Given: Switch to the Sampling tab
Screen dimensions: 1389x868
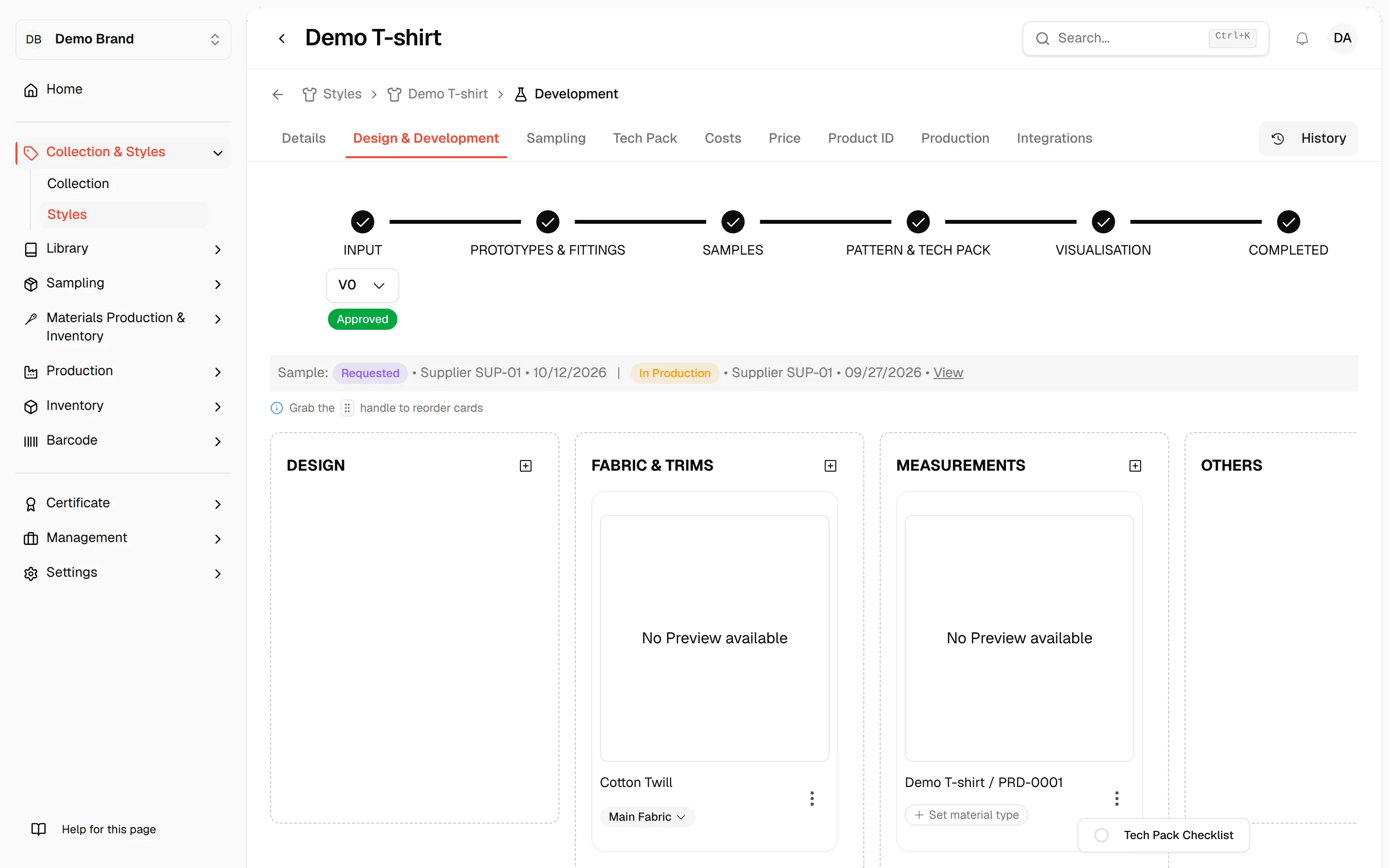Looking at the screenshot, I should 556,138.
